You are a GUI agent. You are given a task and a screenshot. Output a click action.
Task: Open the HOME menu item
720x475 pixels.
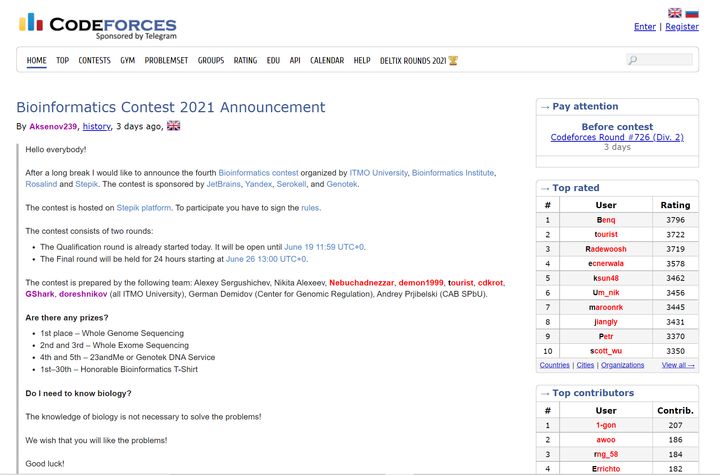[x=36, y=60]
